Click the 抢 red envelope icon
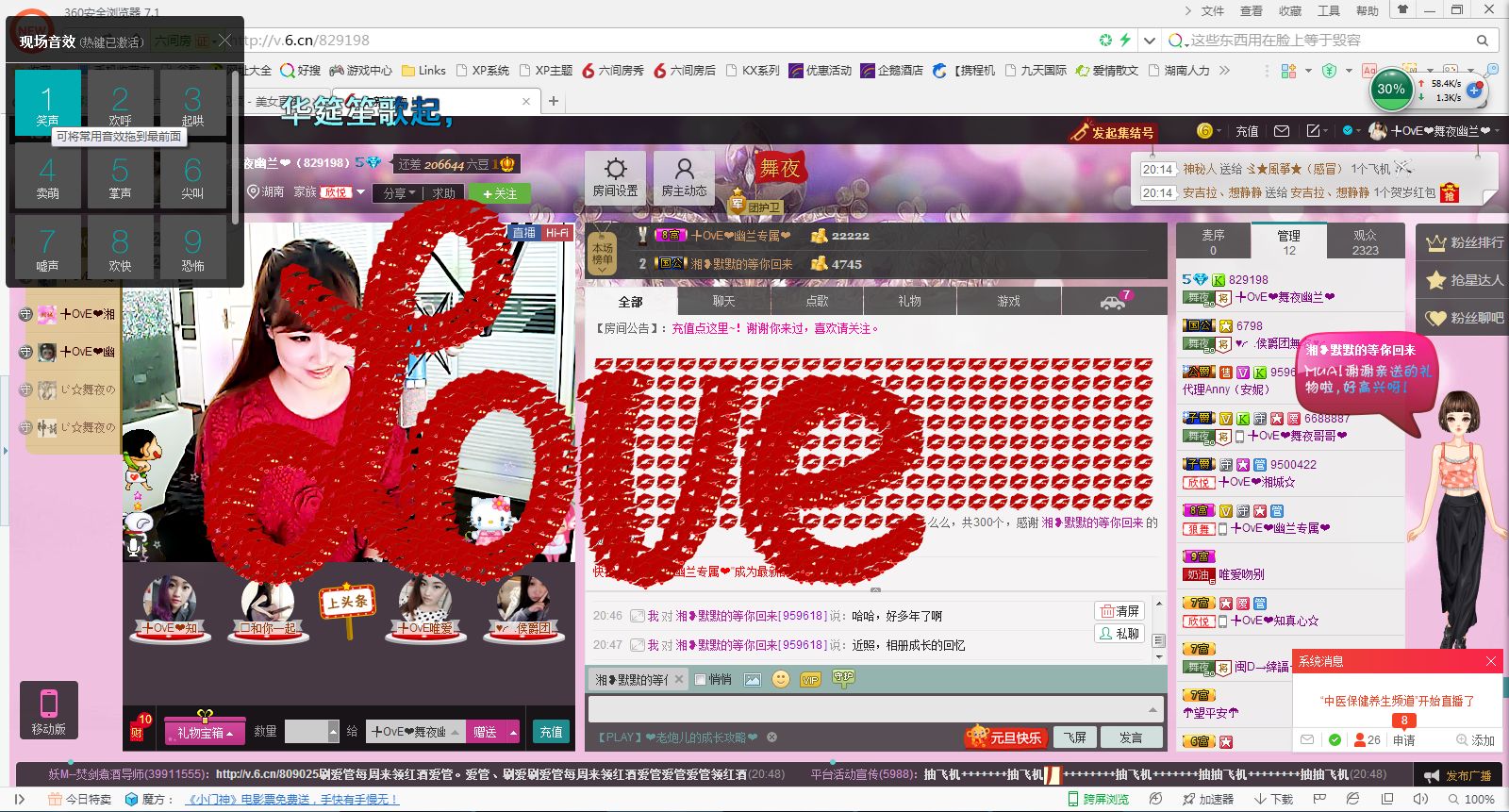Image resolution: width=1509 pixels, height=812 pixels. click(1449, 192)
